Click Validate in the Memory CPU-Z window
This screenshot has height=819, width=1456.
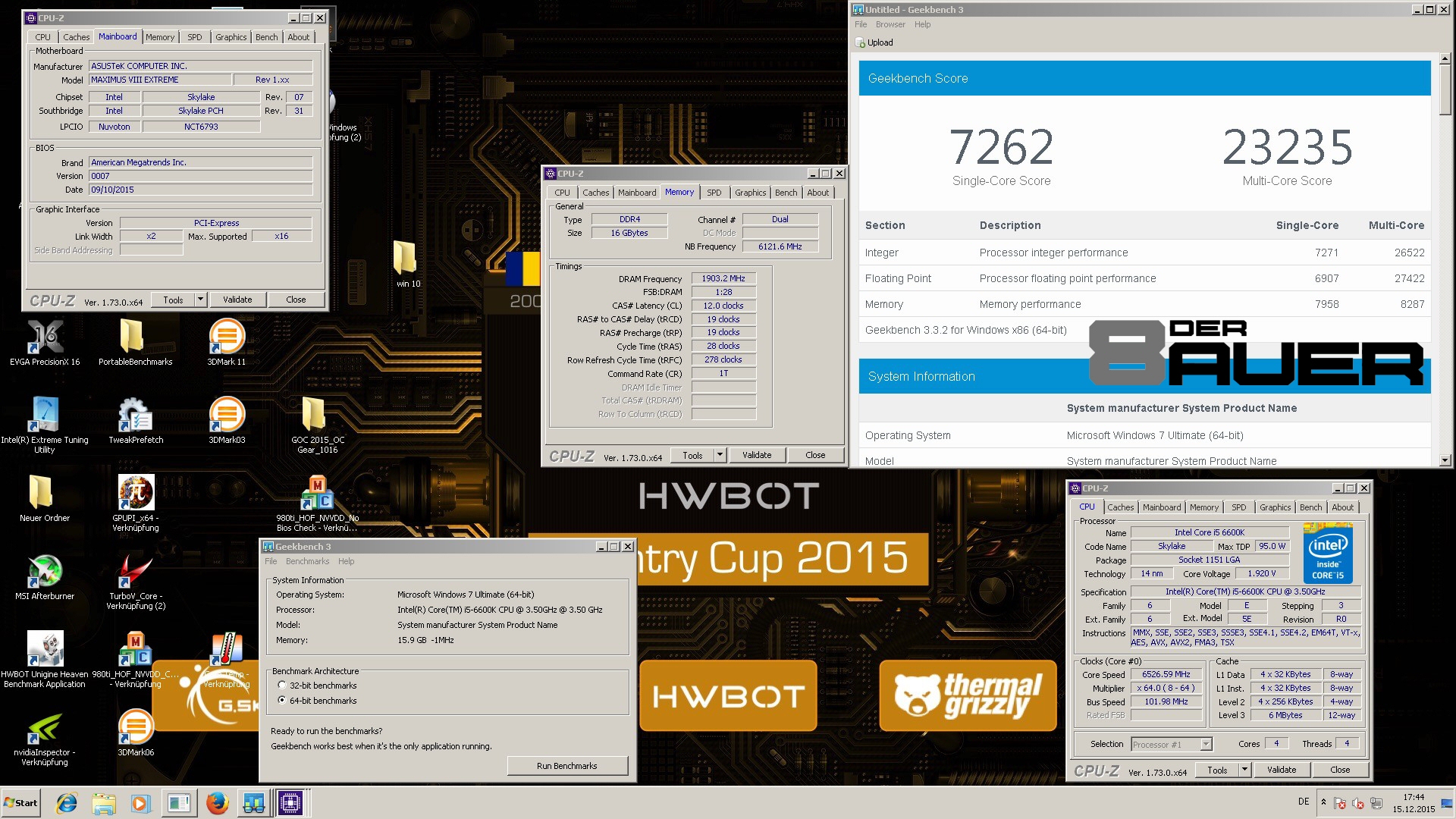click(757, 455)
